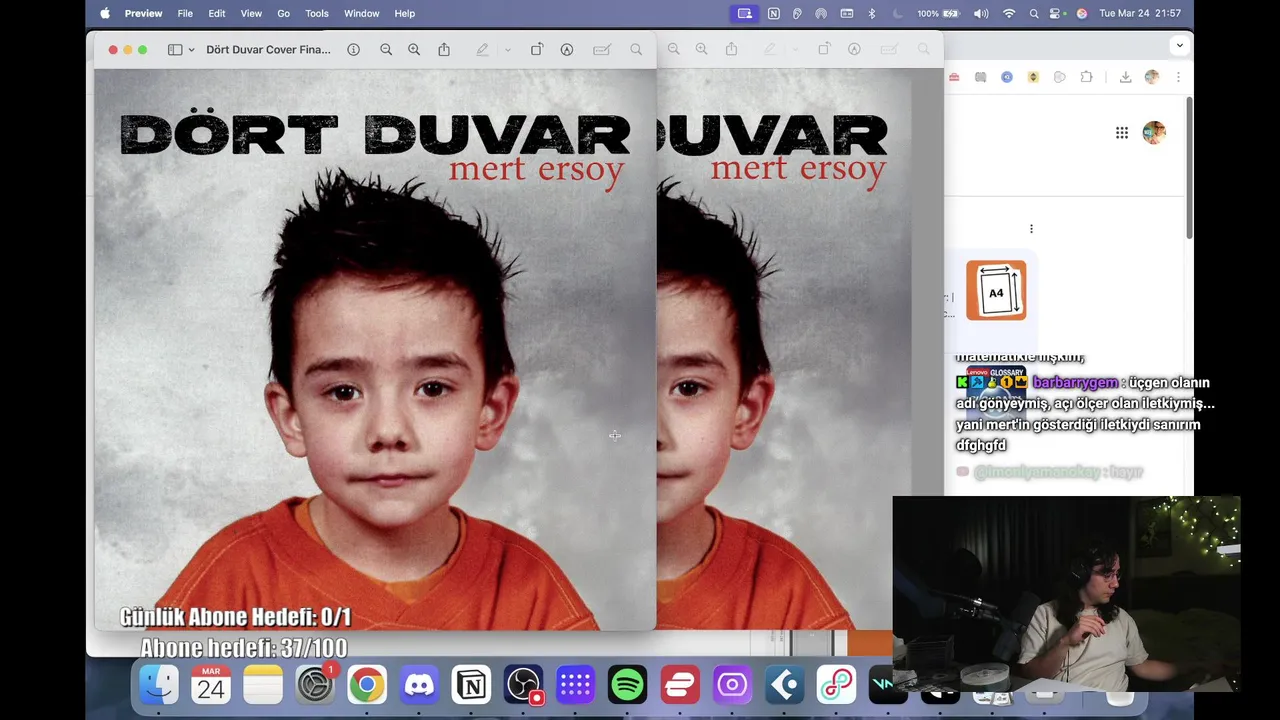This screenshot has width=1280, height=720.
Task: Zoom out in the background Preview window
Action: coord(673,49)
